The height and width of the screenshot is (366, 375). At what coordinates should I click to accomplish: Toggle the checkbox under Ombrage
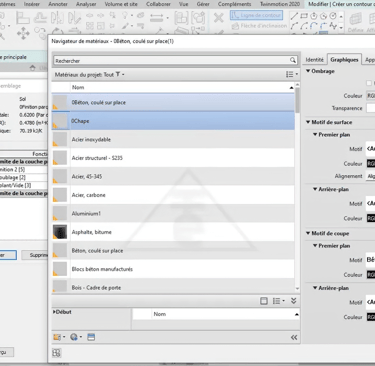tap(369, 83)
